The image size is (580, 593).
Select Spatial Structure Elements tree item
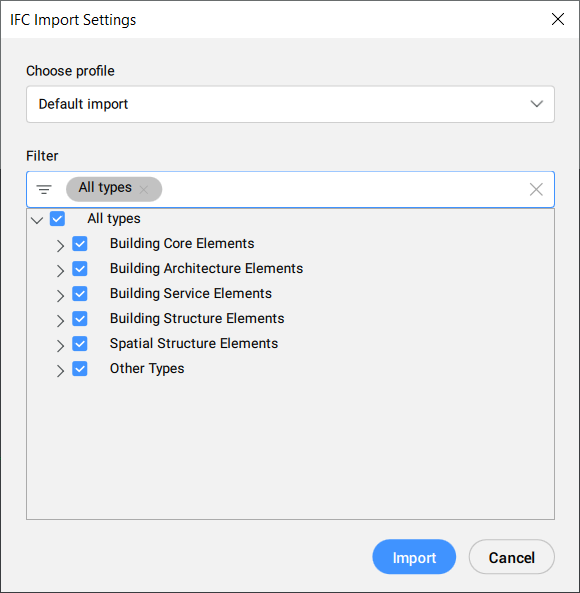tap(194, 343)
